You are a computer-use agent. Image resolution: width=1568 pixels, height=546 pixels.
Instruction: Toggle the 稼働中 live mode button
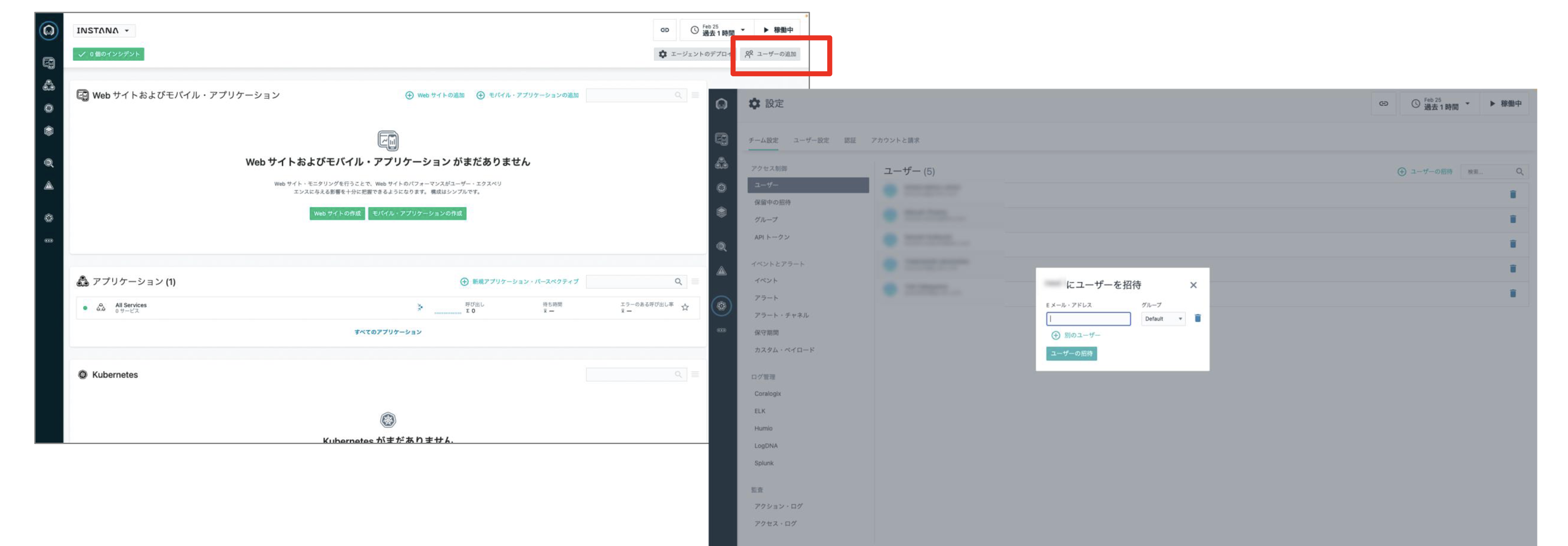pyautogui.click(x=779, y=30)
